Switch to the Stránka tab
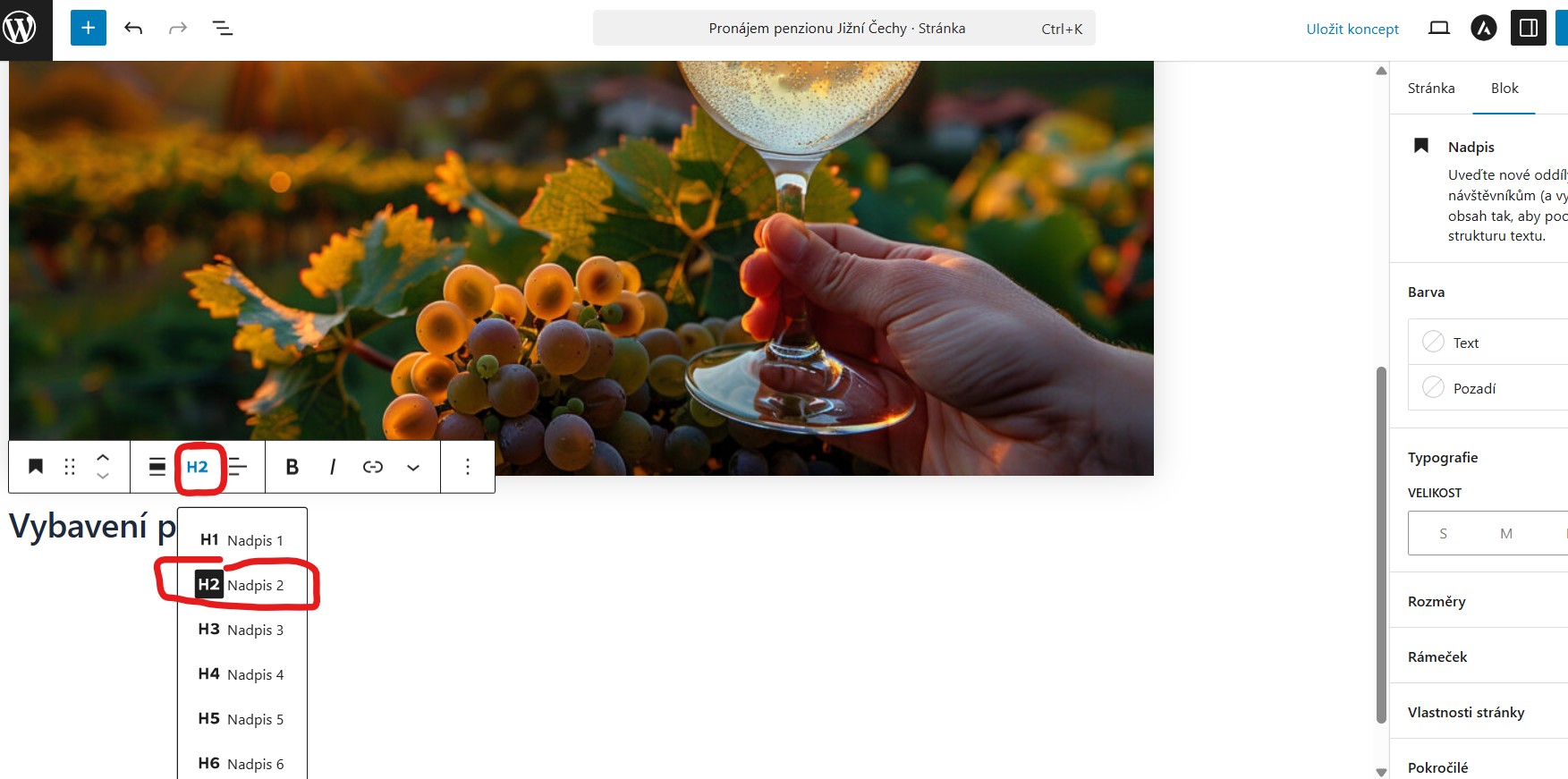Viewport: 1568px width, 779px height. click(1431, 88)
